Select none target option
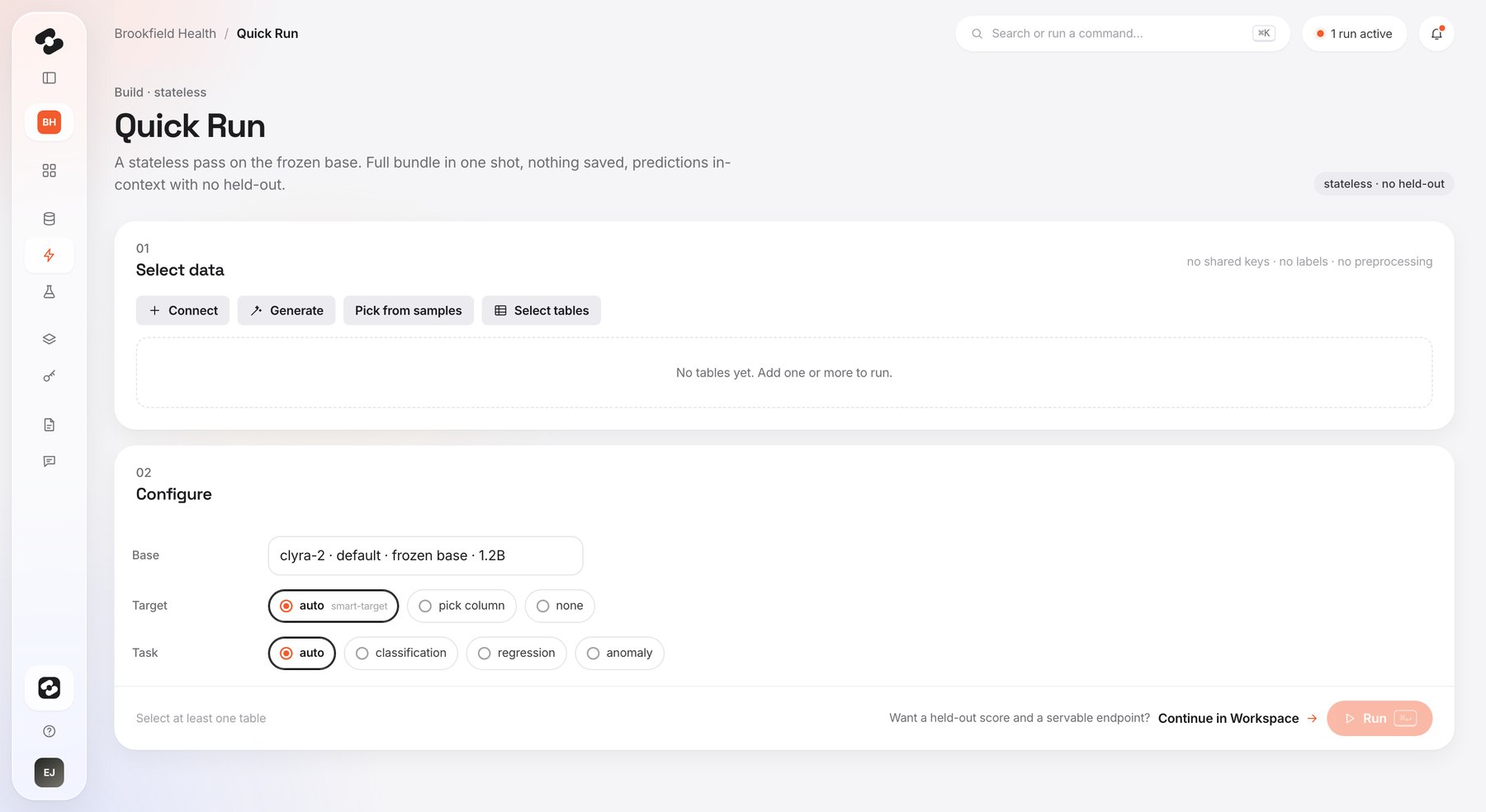The width and height of the screenshot is (1486, 812). [x=560, y=606]
